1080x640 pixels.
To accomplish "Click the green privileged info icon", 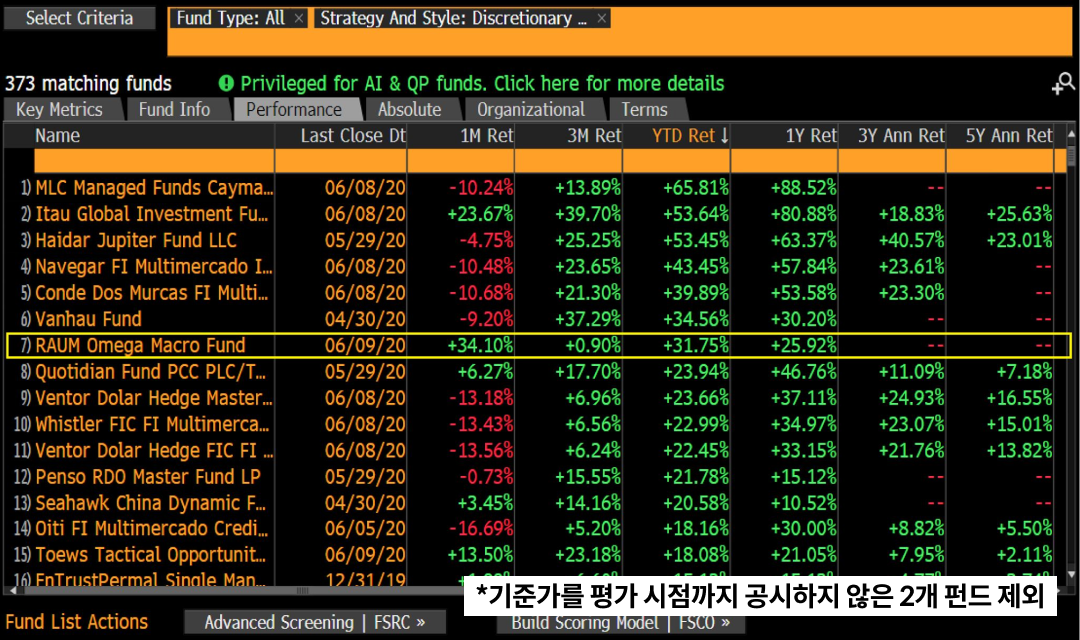I will 226,83.
